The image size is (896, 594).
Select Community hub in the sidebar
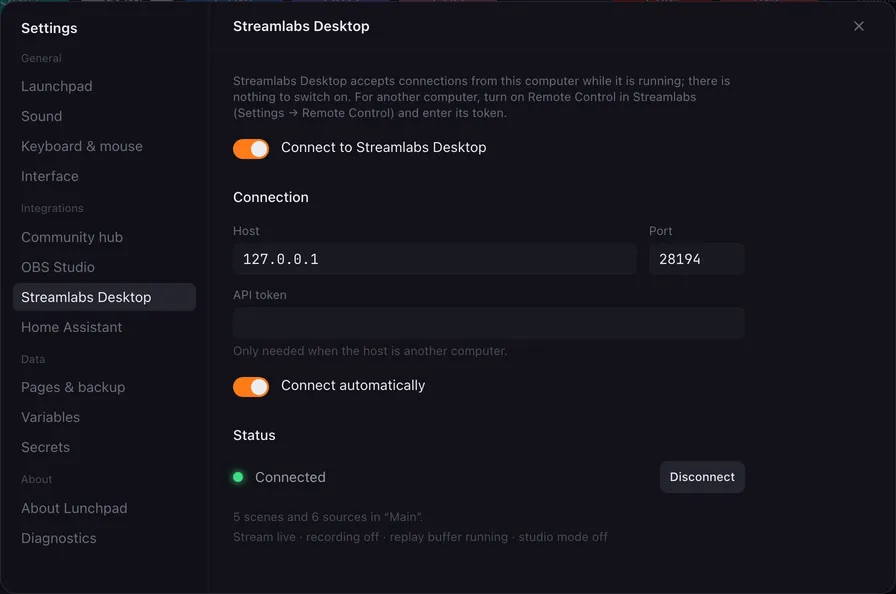click(x=104, y=237)
